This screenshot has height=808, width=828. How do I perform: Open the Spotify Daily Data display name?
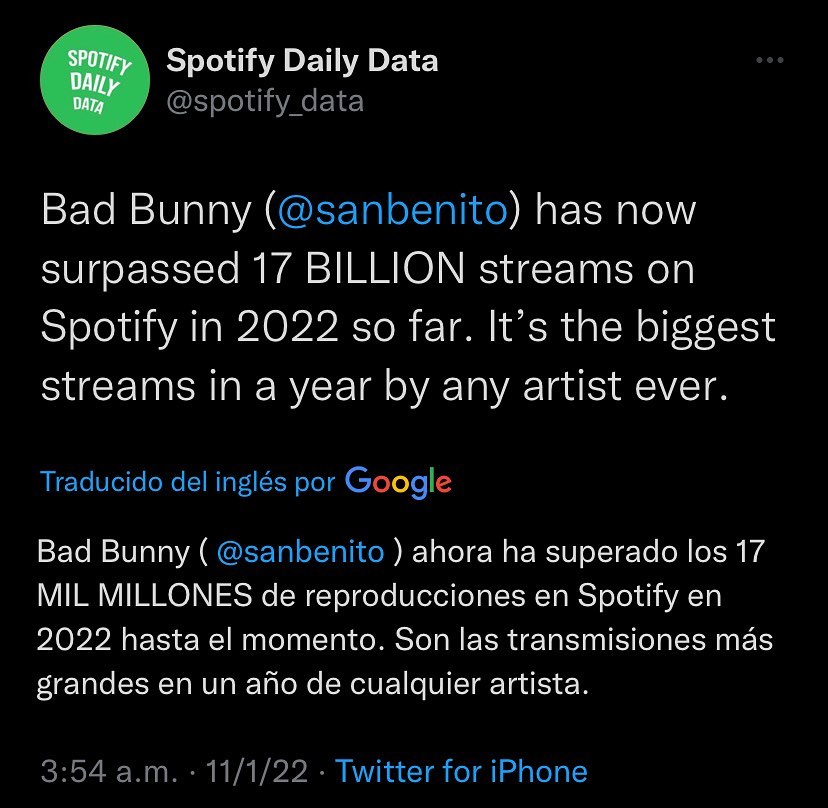click(301, 61)
